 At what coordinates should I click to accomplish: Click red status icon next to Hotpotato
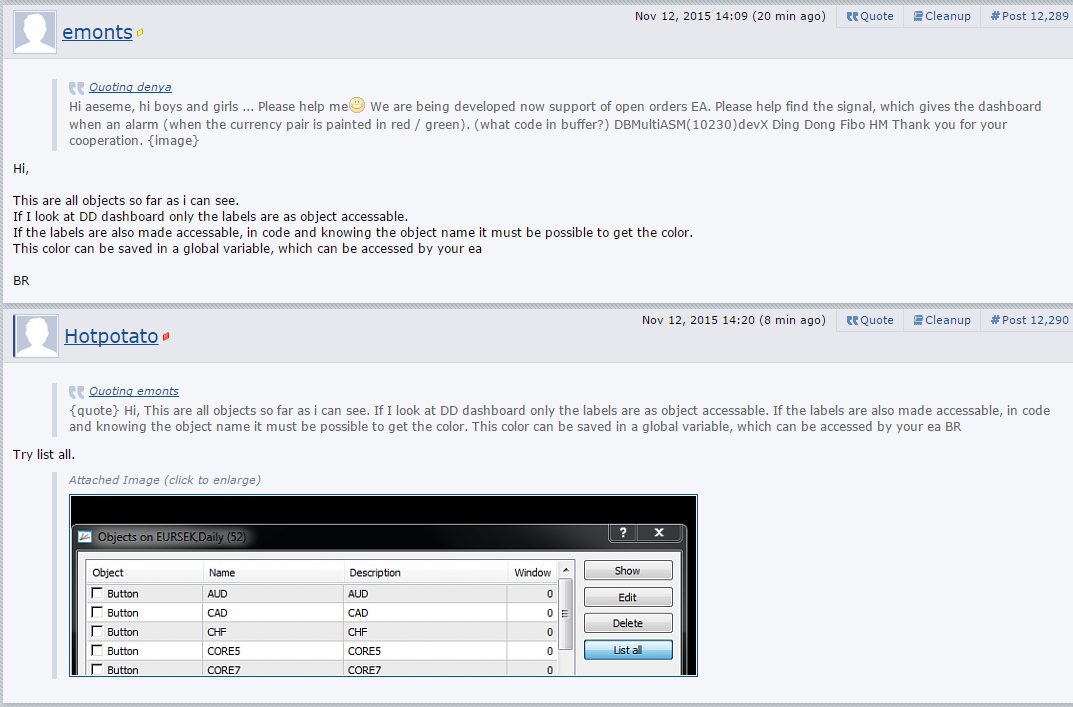pyautogui.click(x=166, y=336)
